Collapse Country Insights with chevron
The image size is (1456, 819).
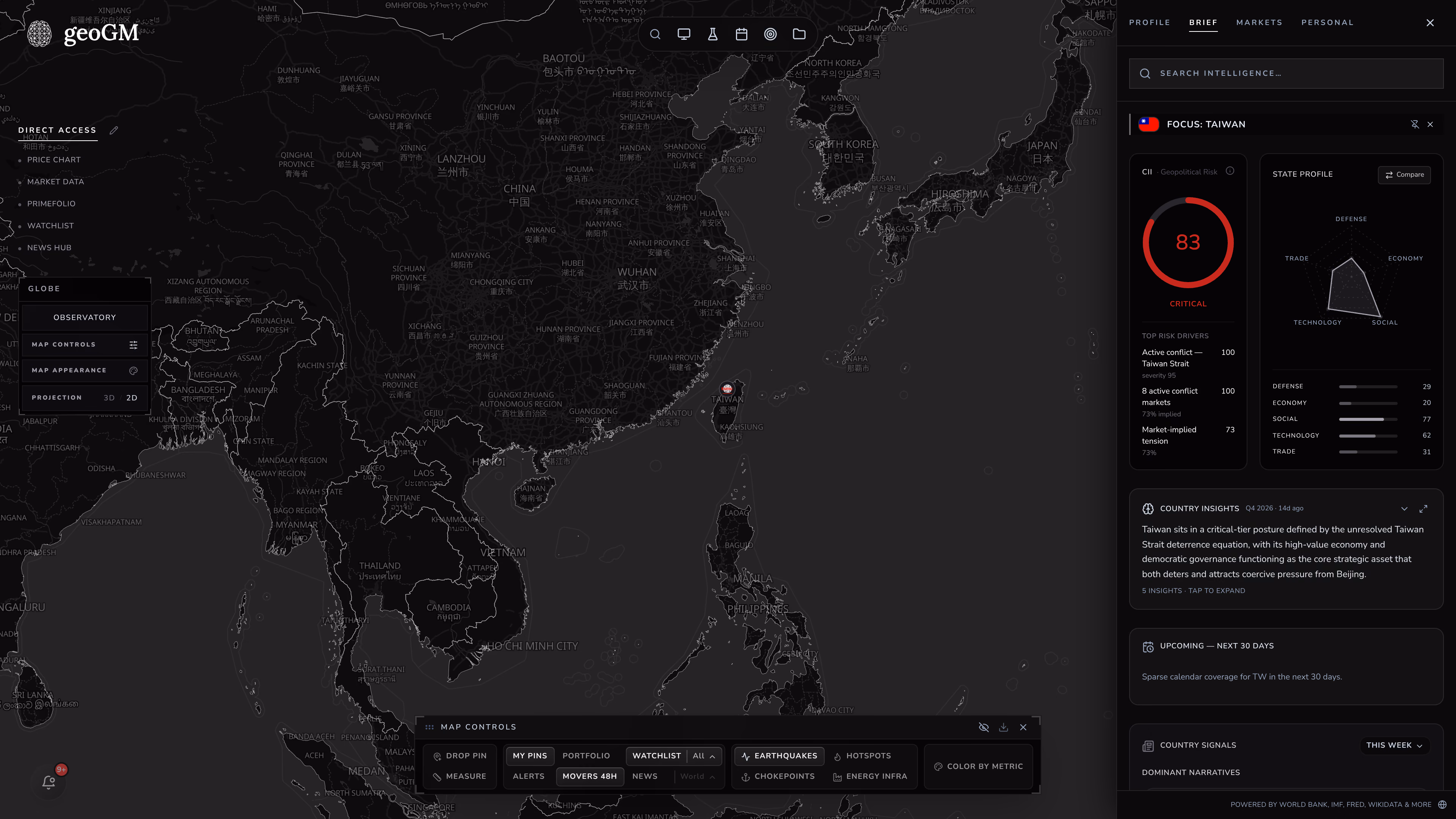(x=1404, y=509)
